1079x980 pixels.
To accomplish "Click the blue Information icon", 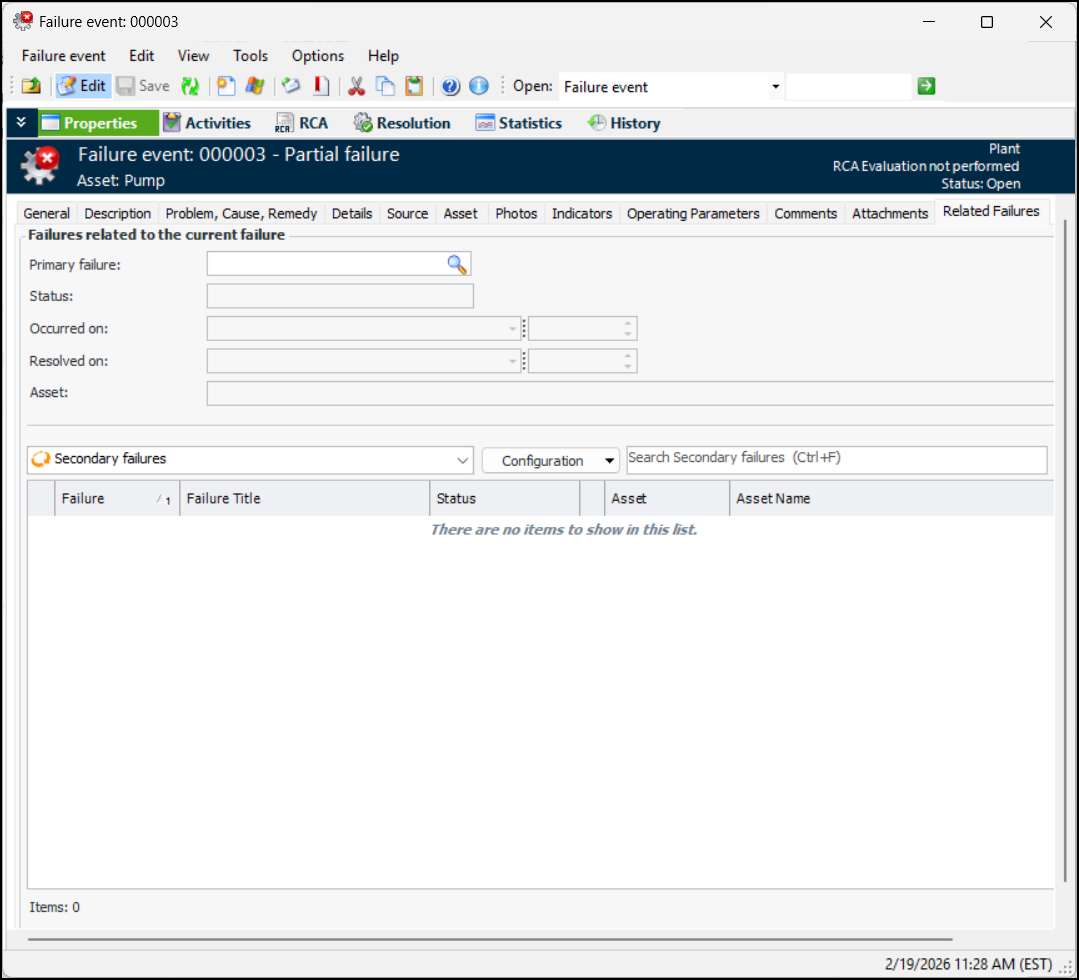I will pos(479,86).
